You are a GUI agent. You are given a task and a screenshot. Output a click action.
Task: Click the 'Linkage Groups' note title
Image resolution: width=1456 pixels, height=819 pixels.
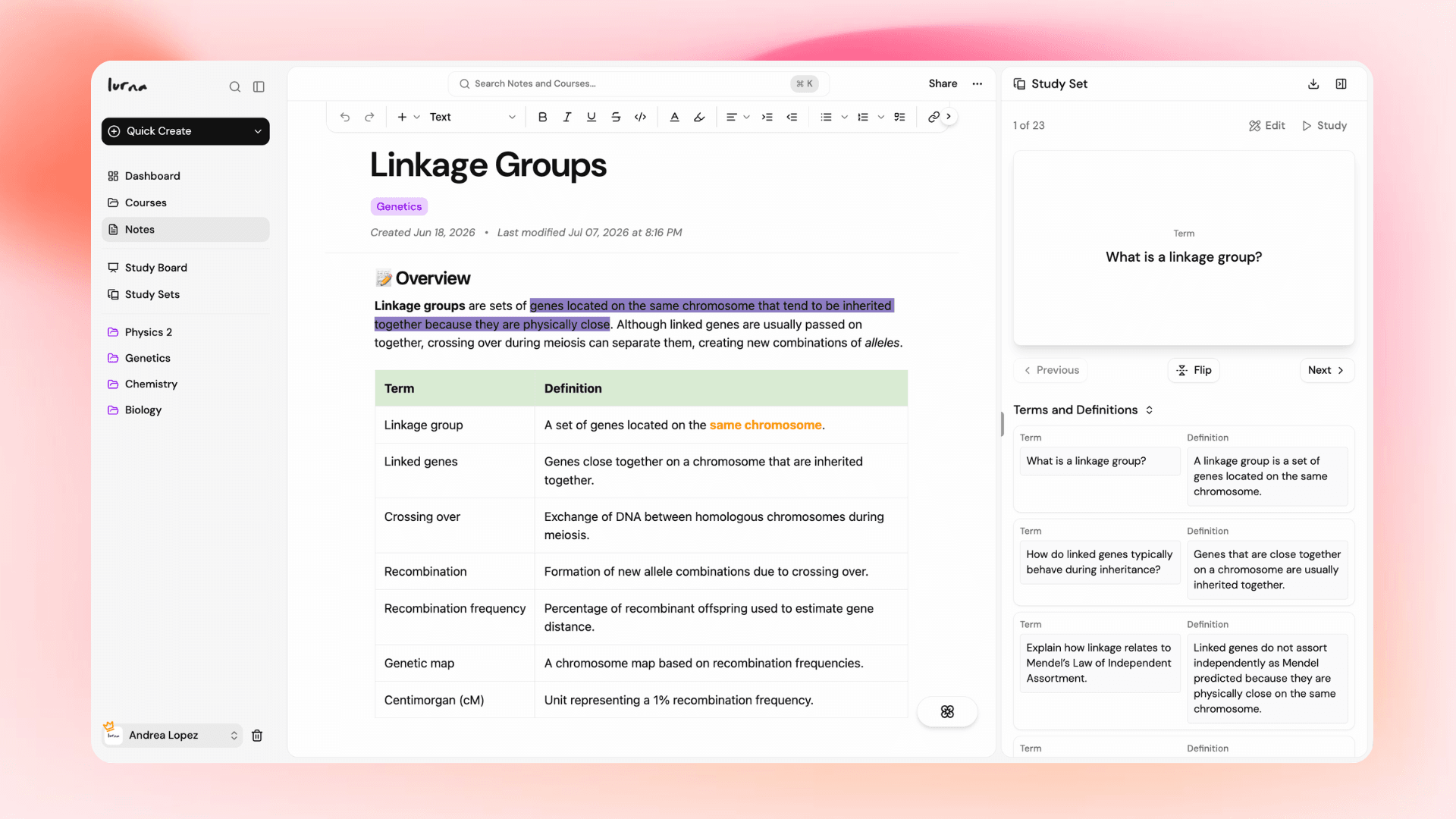(x=488, y=165)
